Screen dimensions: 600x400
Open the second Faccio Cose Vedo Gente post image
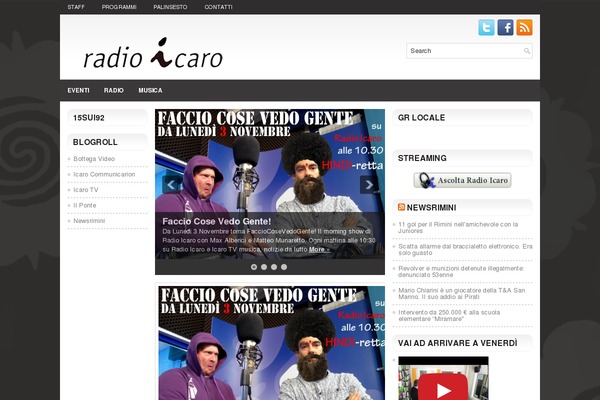pyautogui.click(x=272, y=343)
